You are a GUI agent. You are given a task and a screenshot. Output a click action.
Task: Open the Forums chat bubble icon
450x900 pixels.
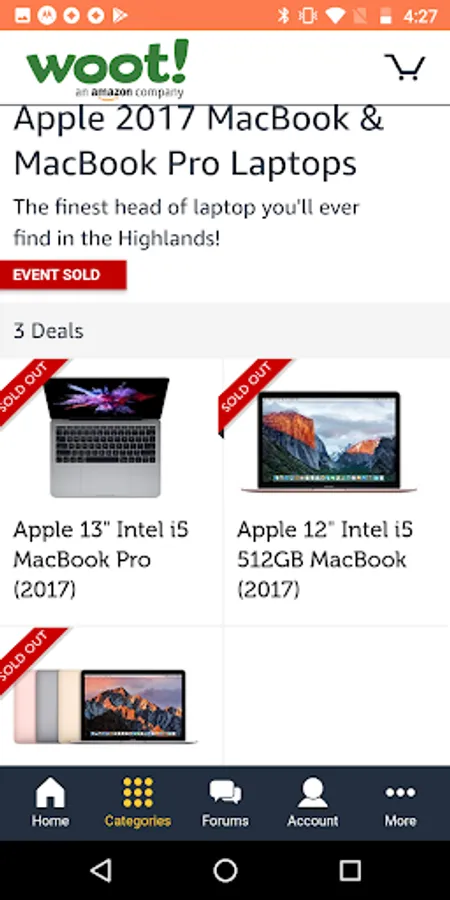click(x=225, y=793)
